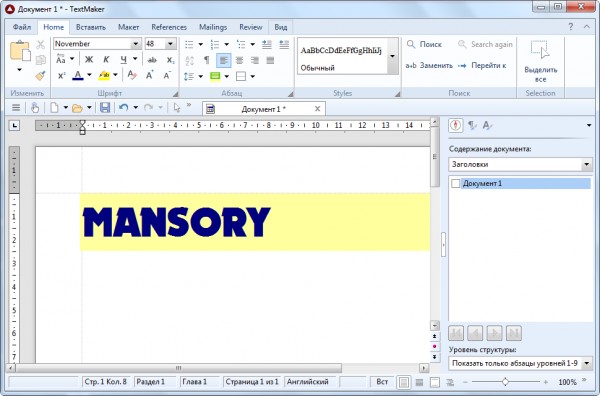Click the zoom slider handle
The image size is (600, 396).
coord(505,382)
